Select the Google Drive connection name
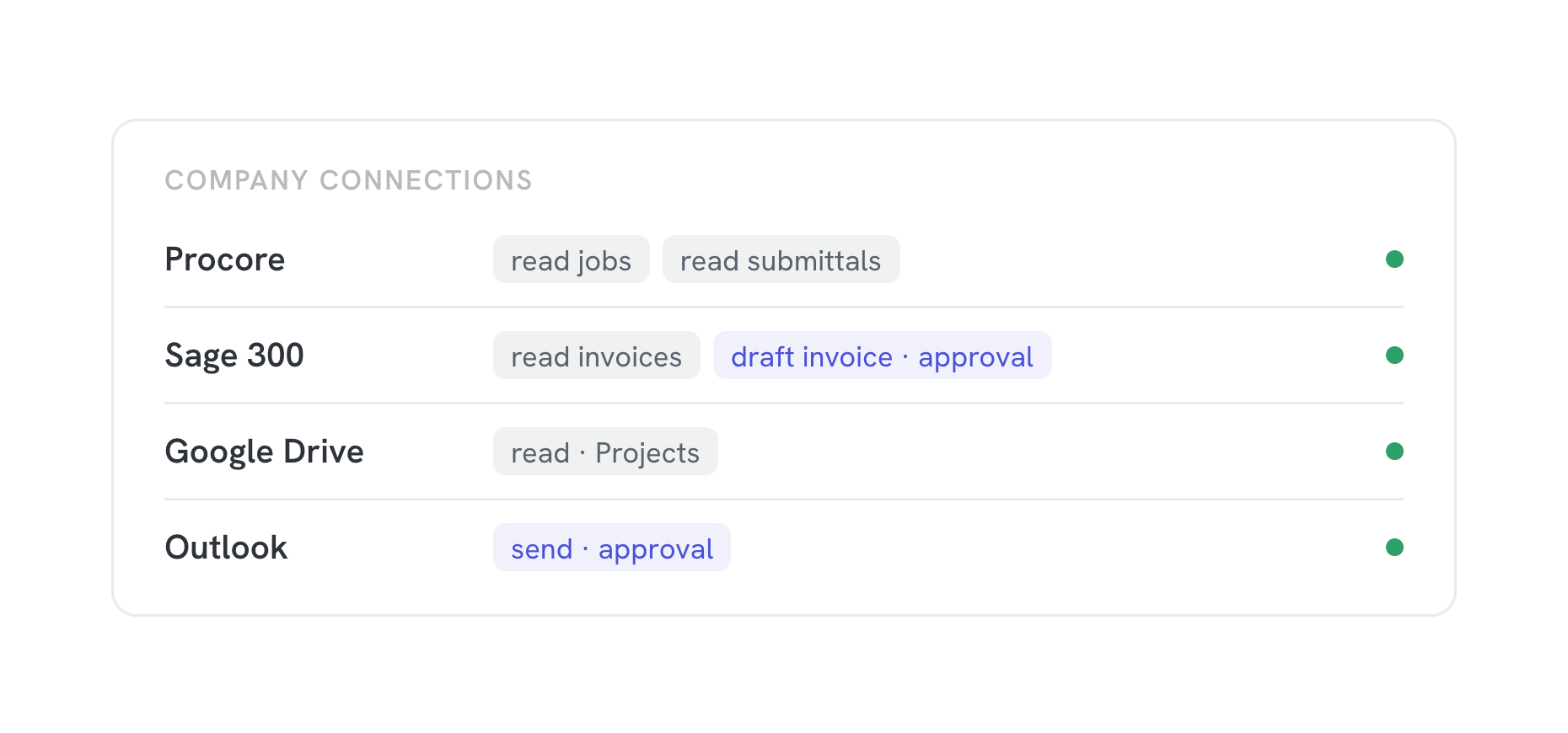This screenshot has width=1568, height=733. (x=265, y=452)
